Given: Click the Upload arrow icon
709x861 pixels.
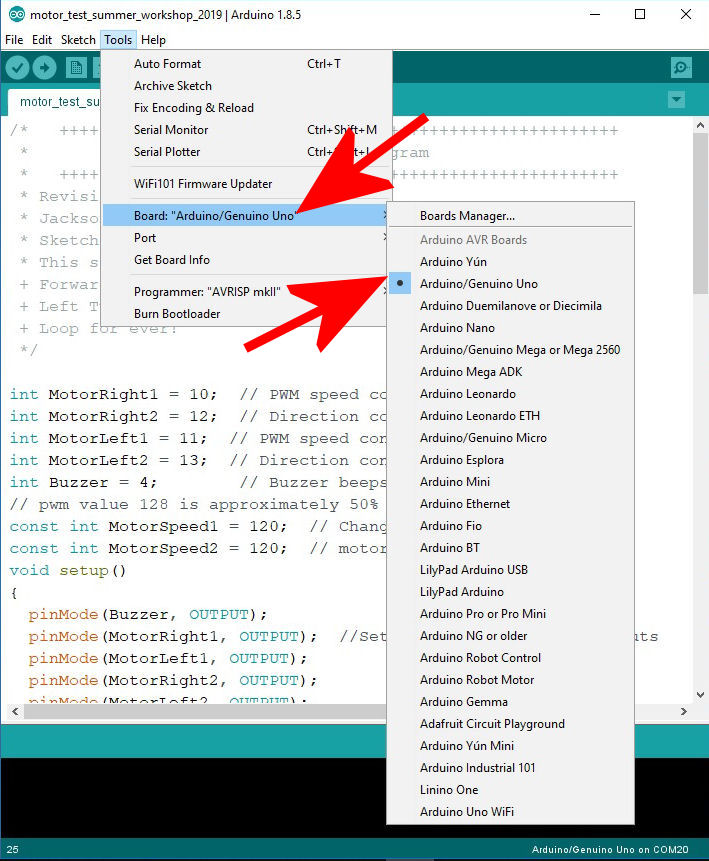Looking at the screenshot, I should pyautogui.click(x=44, y=68).
